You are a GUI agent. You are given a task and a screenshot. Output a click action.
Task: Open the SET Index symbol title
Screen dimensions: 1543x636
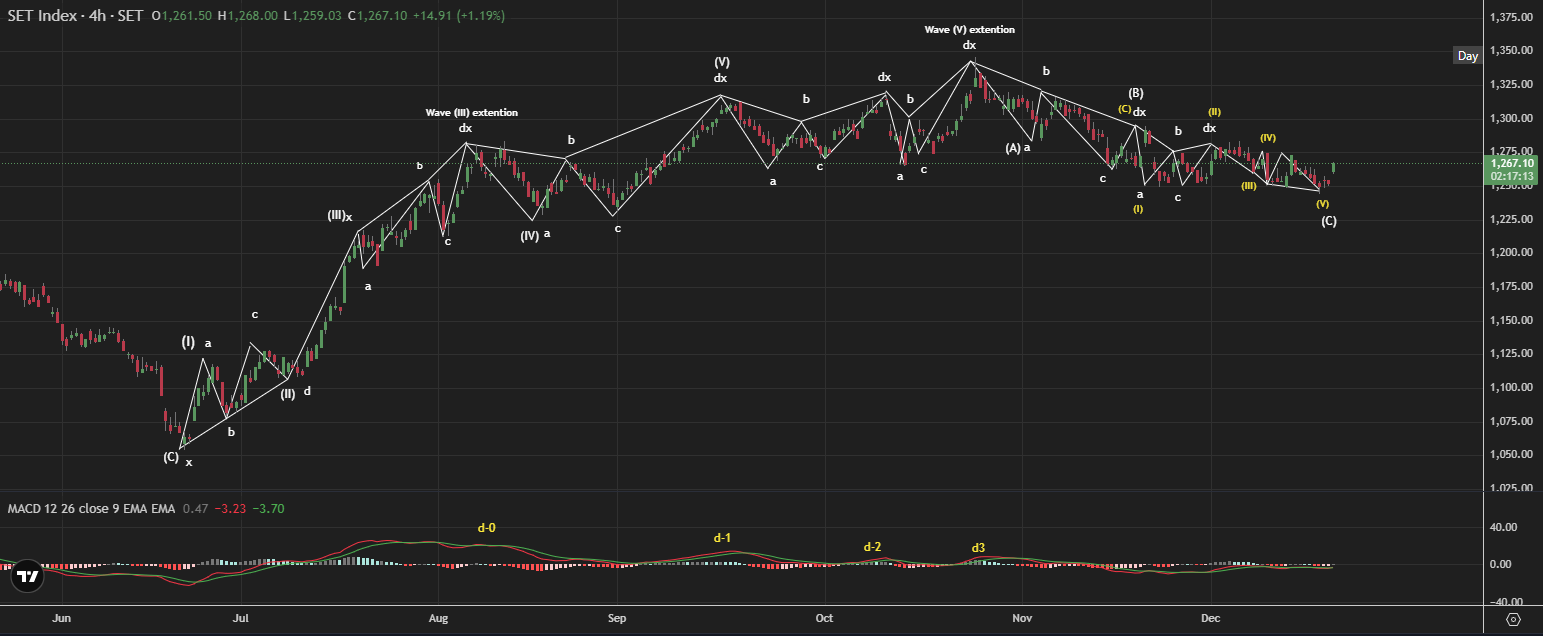(74, 16)
